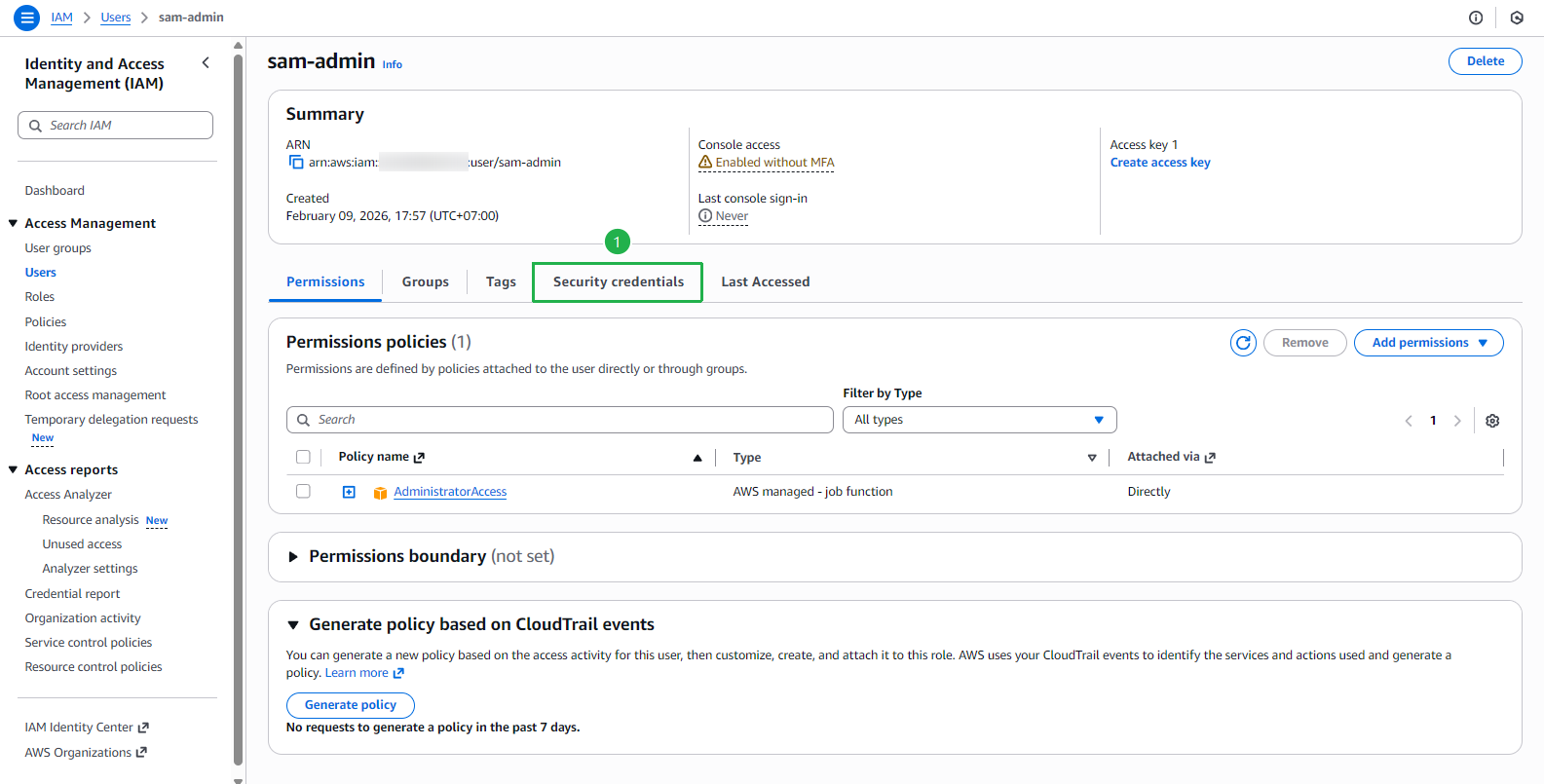Click the Delete user button
This screenshot has height=784, width=1544.
pyautogui.click(x=1485, y=61)
